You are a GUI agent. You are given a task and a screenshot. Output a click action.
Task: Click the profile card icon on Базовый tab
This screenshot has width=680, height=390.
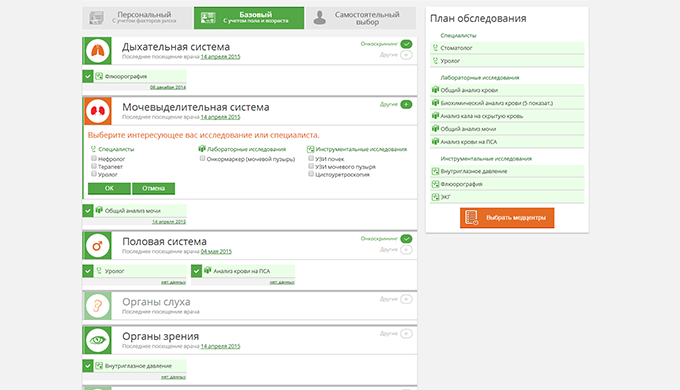(x=208, y=18)
